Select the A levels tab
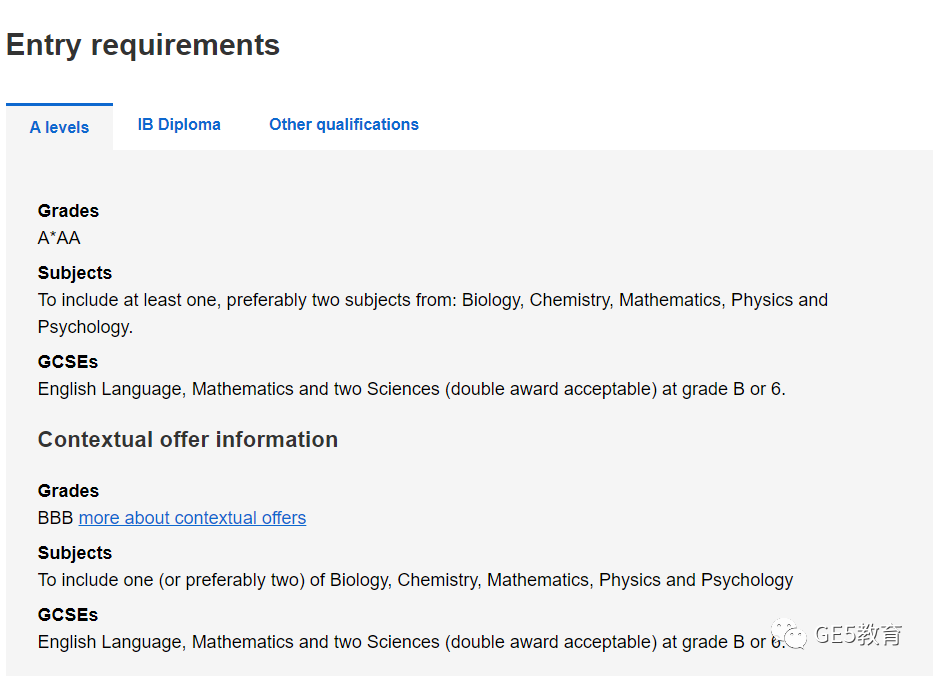 click(60, 127)
